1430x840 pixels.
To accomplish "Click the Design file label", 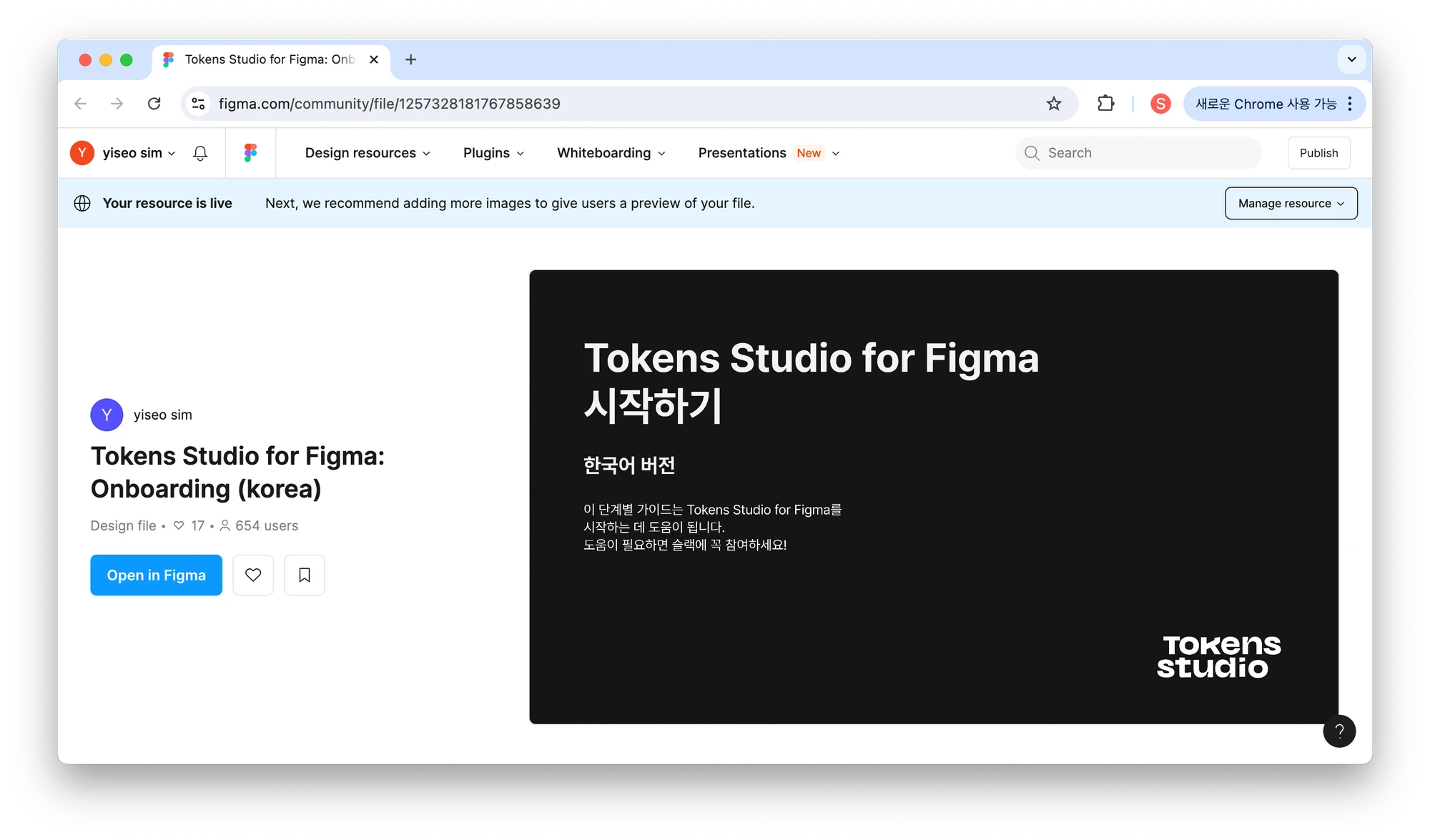I will click(123, 525).
